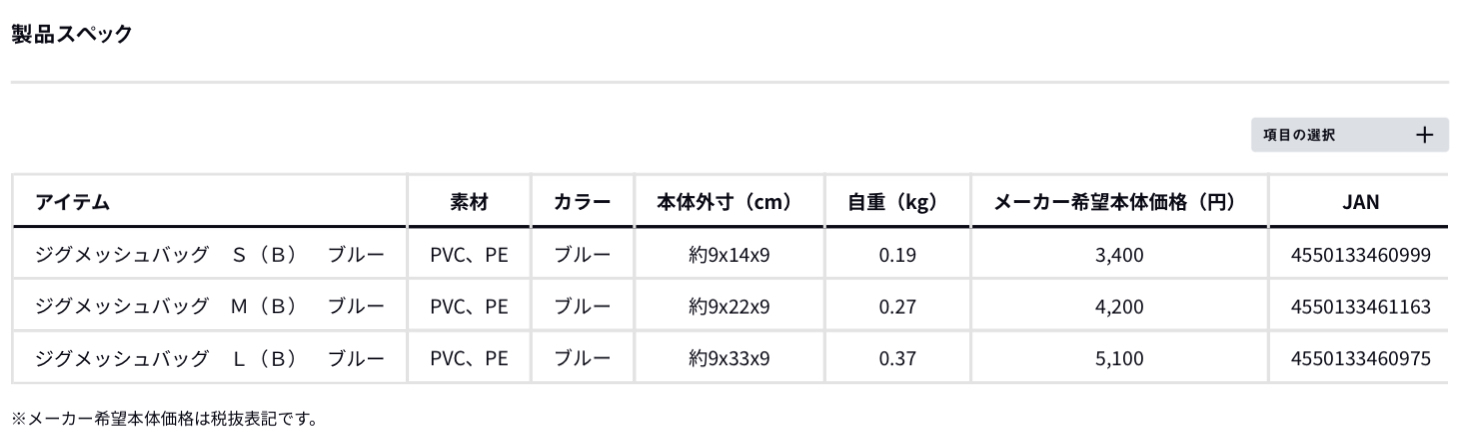Click JAN code 4550133461163
The width and height of the screenshot is (1465, 440).
point(1360,306)
